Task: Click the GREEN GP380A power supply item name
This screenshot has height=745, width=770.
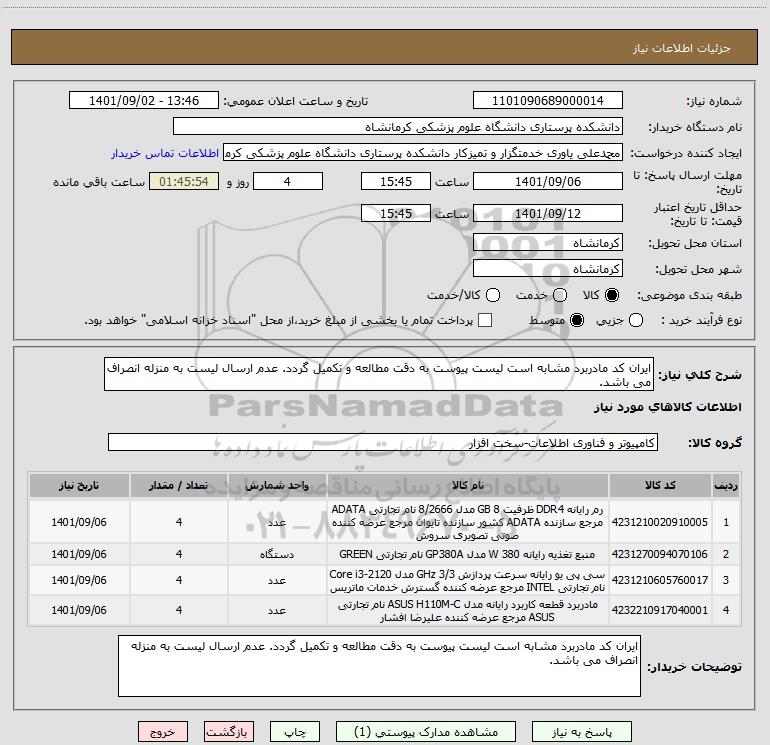Action: 468,554
